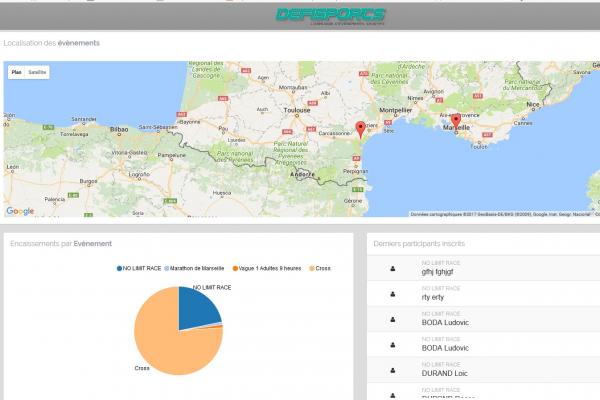Click the red map marker near Béziers
The image size is (600, 400).
tap(360, 130)
